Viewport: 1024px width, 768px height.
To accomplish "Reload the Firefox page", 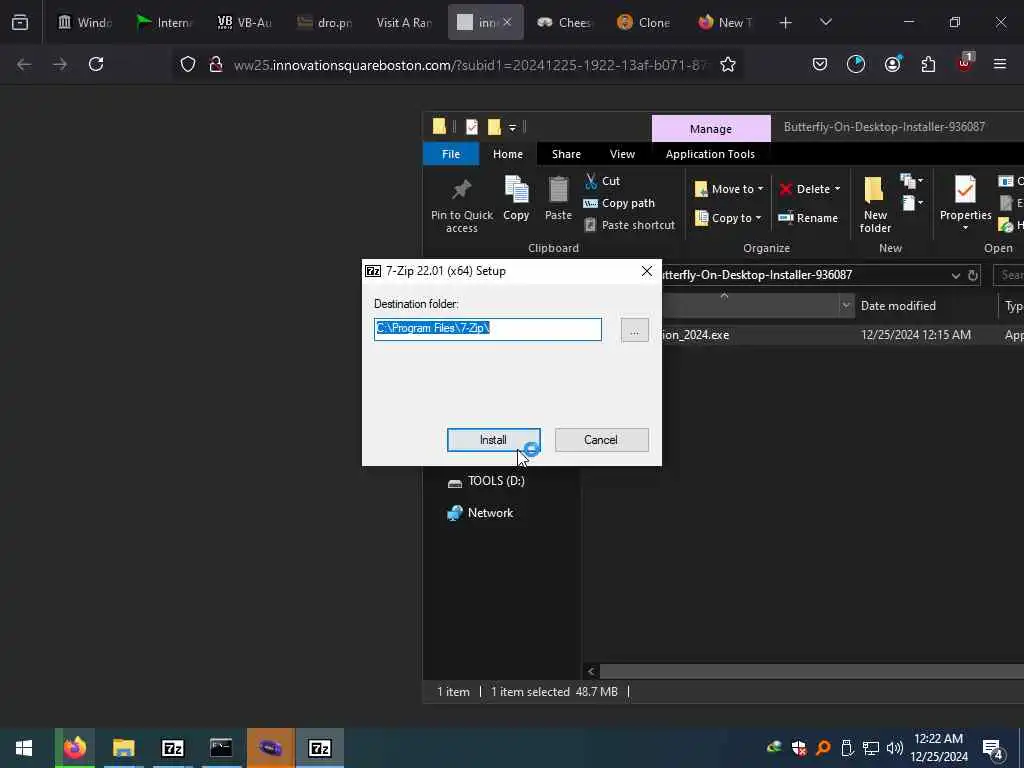I will point(96,64).
